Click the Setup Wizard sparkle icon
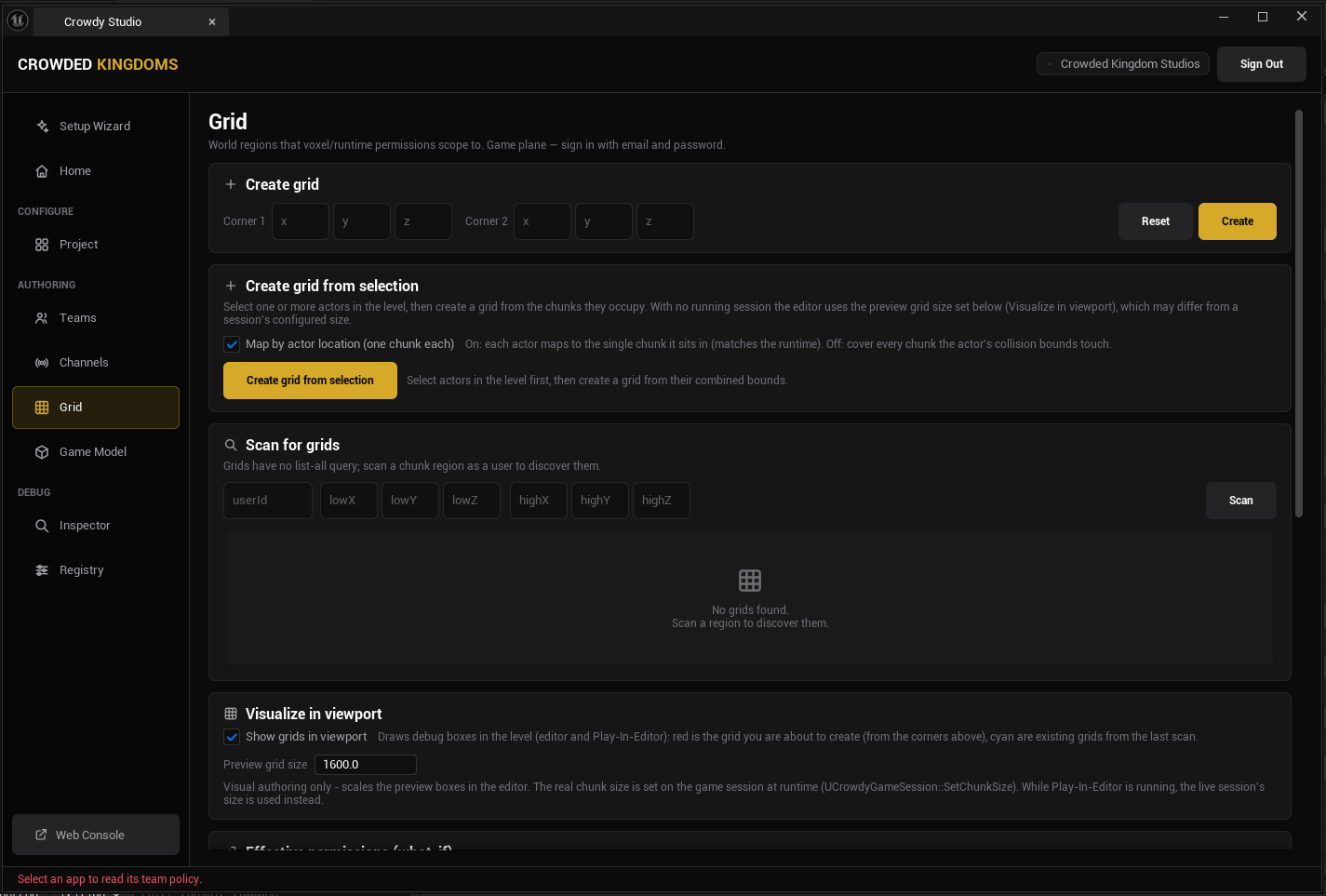 click(x=42, y=127)
